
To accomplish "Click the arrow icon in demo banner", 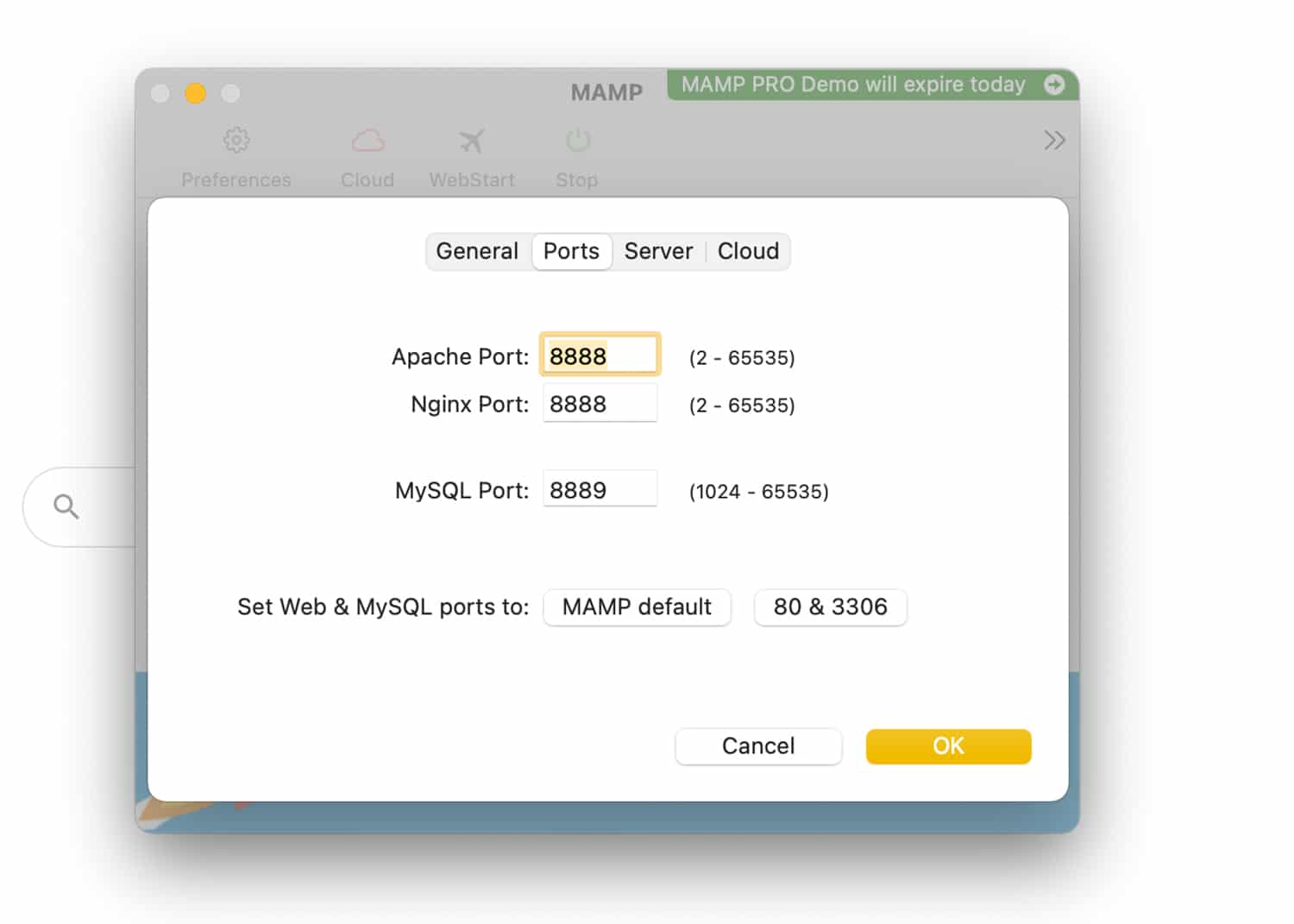I will click(1053, 85).
